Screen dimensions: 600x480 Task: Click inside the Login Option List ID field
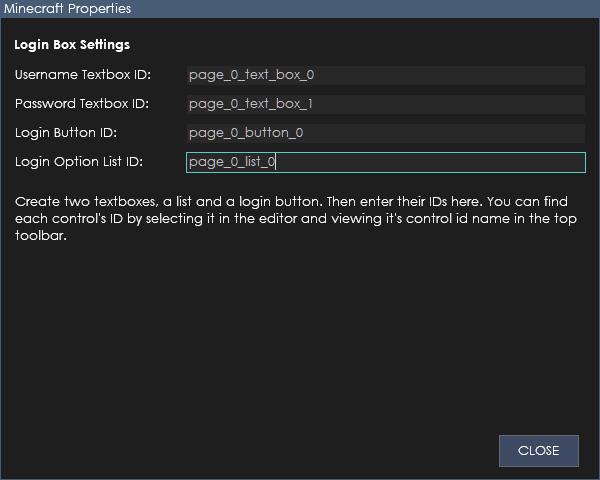coord(386,162)
